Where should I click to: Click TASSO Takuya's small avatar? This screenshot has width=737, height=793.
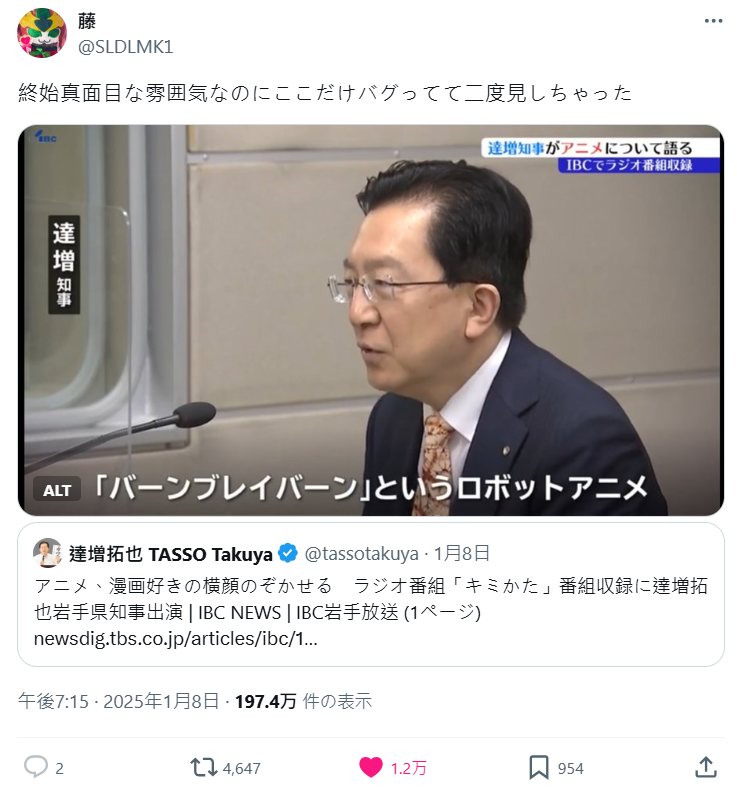[x=47, y=553]
